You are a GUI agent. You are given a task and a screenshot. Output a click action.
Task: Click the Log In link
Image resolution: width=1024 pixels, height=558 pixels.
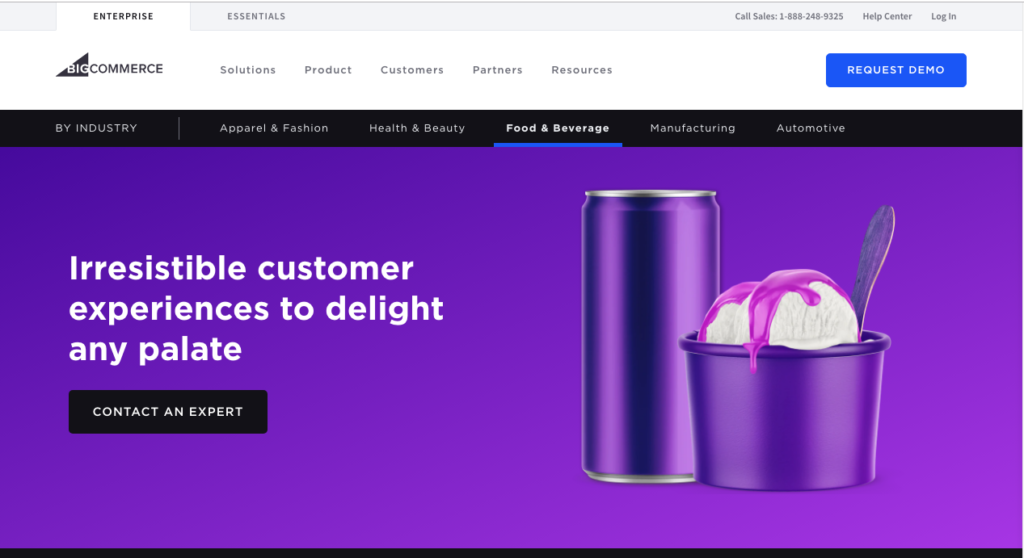pos(944,16)
